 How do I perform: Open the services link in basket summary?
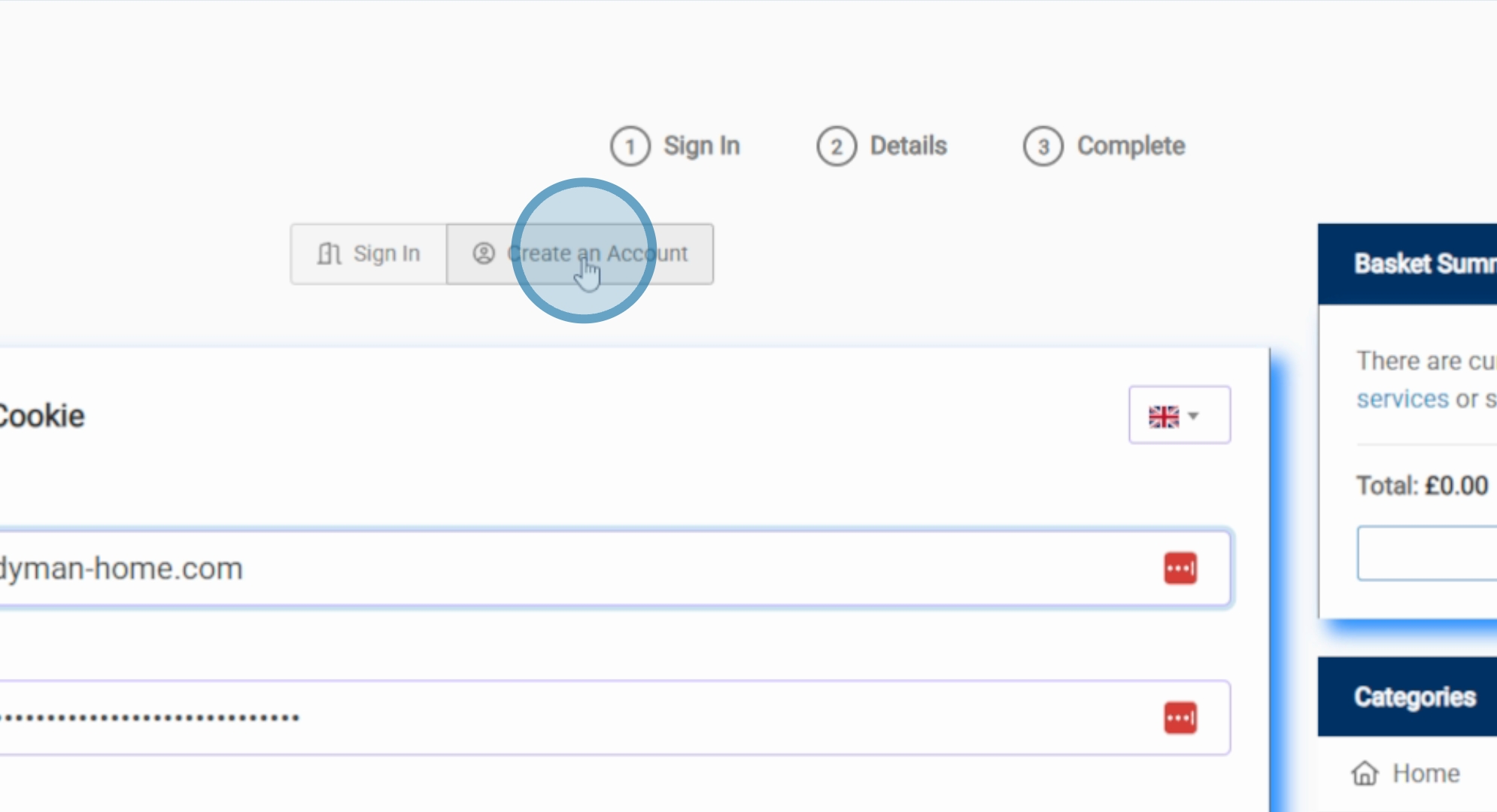(x=1402, y=399)
